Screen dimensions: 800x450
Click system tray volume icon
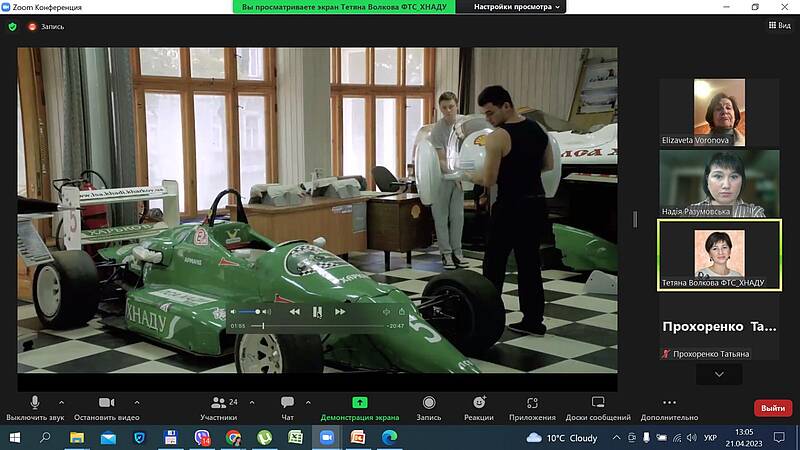click(x=692, y=438)
